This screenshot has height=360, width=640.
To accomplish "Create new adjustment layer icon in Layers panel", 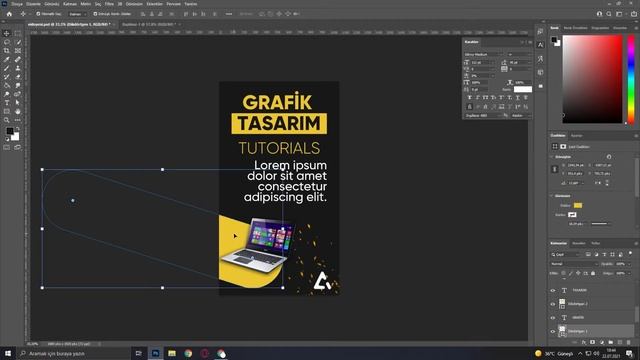I will 602,342.
